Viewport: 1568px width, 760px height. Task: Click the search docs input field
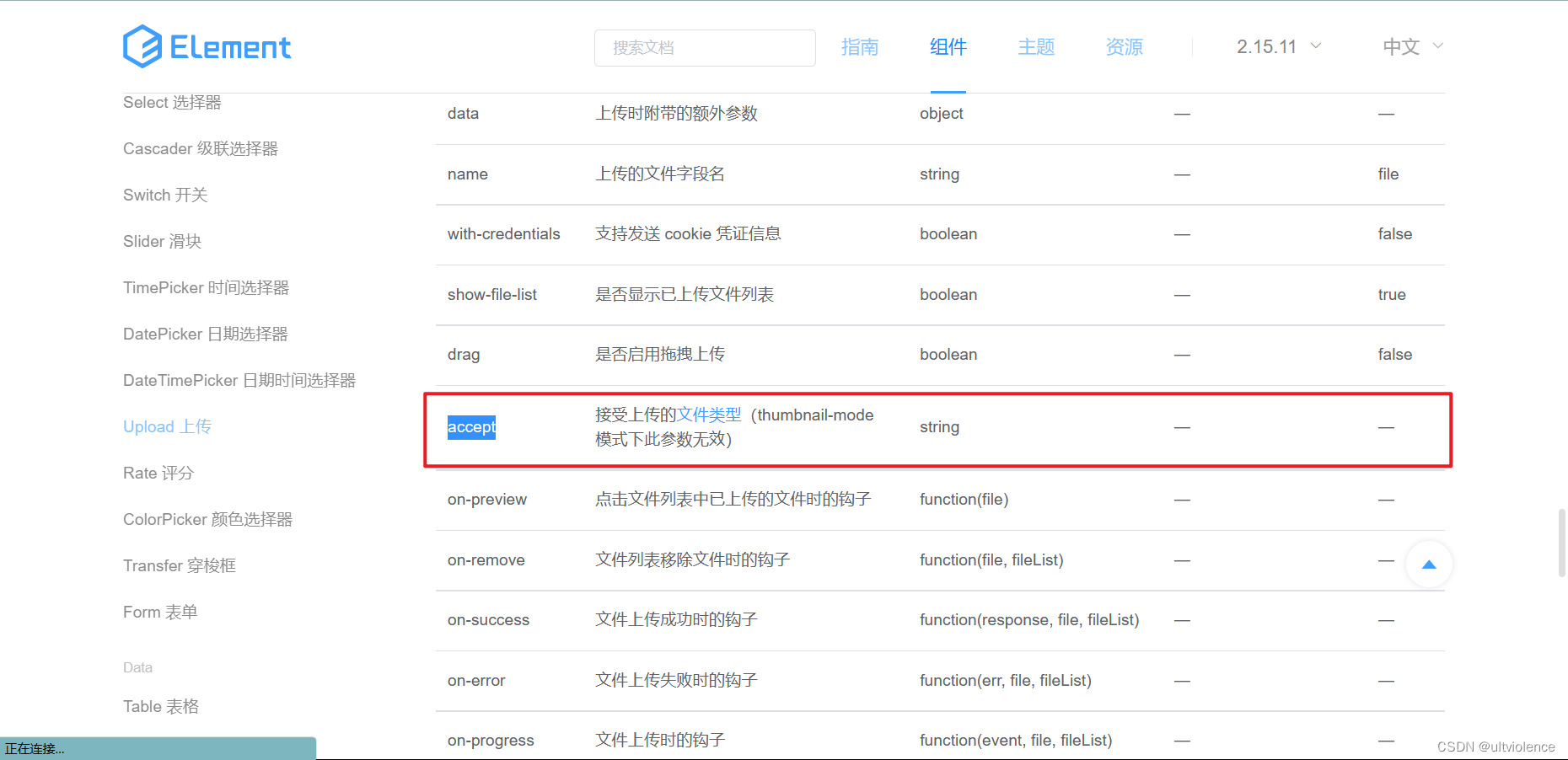tap(705, 48)
